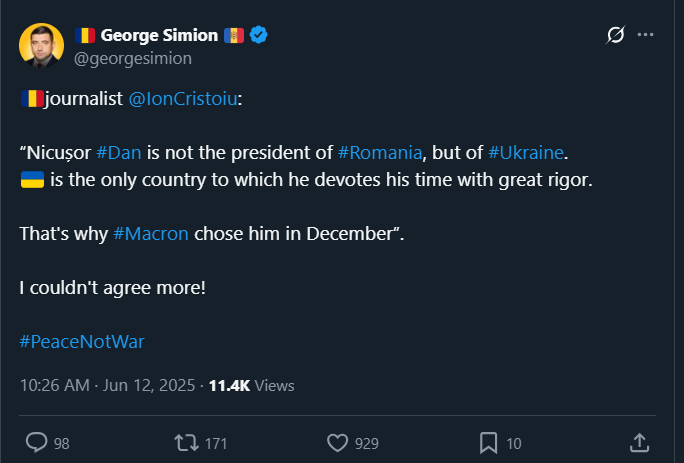Image resolution: width=684 pixels, height=463 pixels.
Task: Open the three-dot more options menu
Action: point(646,35)
